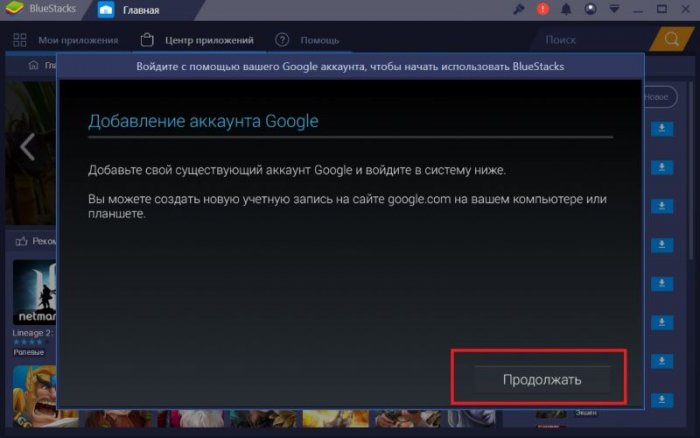Screen dimensions: 700x438
Task: Click the sixth download icon in right list
Action: [x=662, y=322]
